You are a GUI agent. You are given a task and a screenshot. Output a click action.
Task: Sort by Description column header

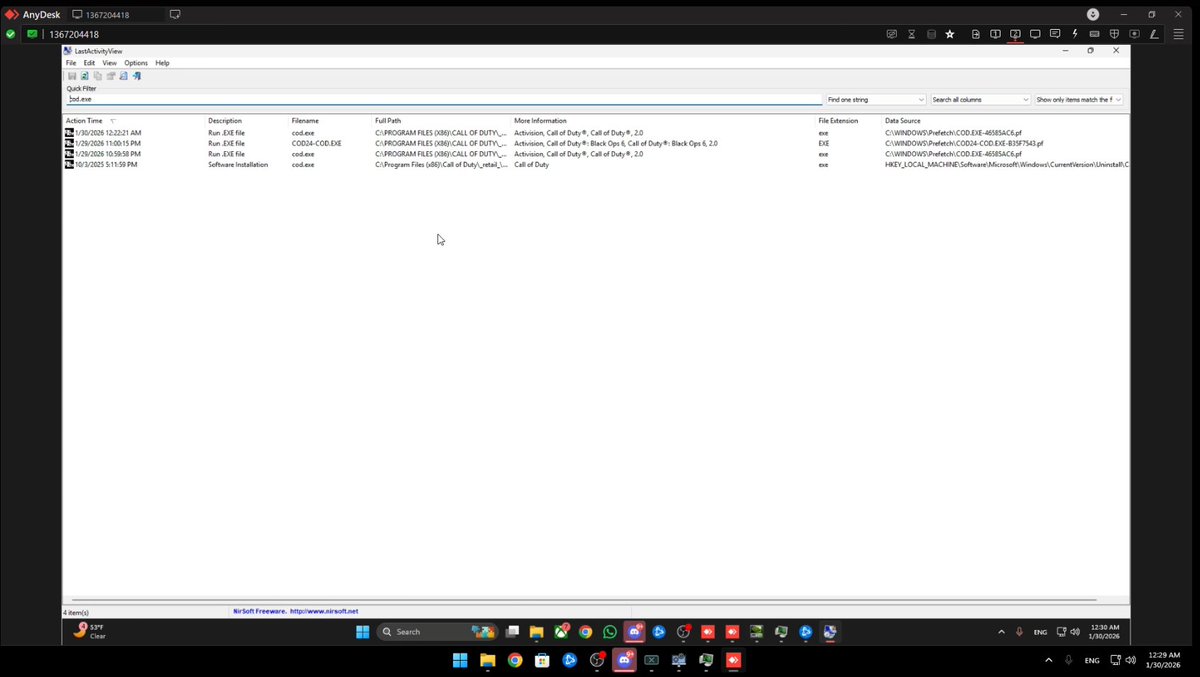point(225,121)
